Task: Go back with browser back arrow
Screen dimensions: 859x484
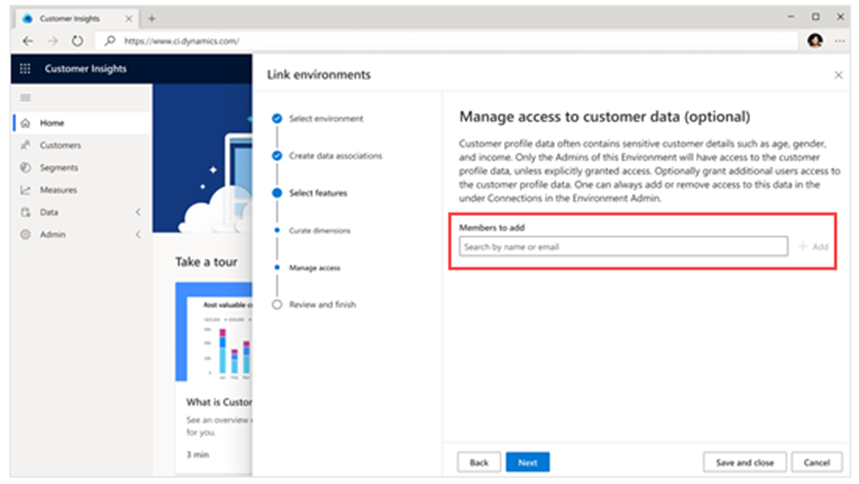Action: click(27, 41)
